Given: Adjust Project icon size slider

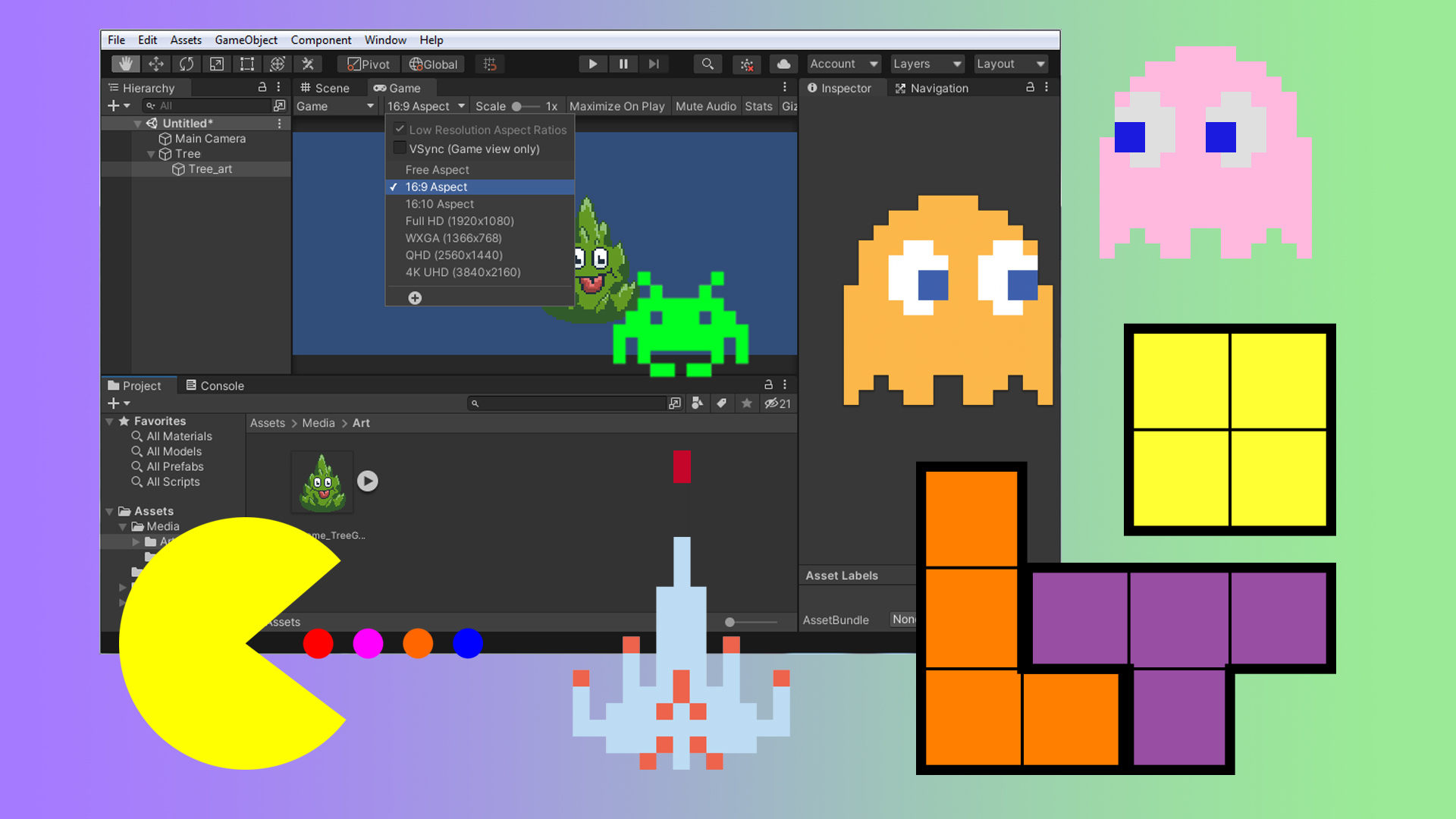Looking at the screenshot, I should click(751, 622).
